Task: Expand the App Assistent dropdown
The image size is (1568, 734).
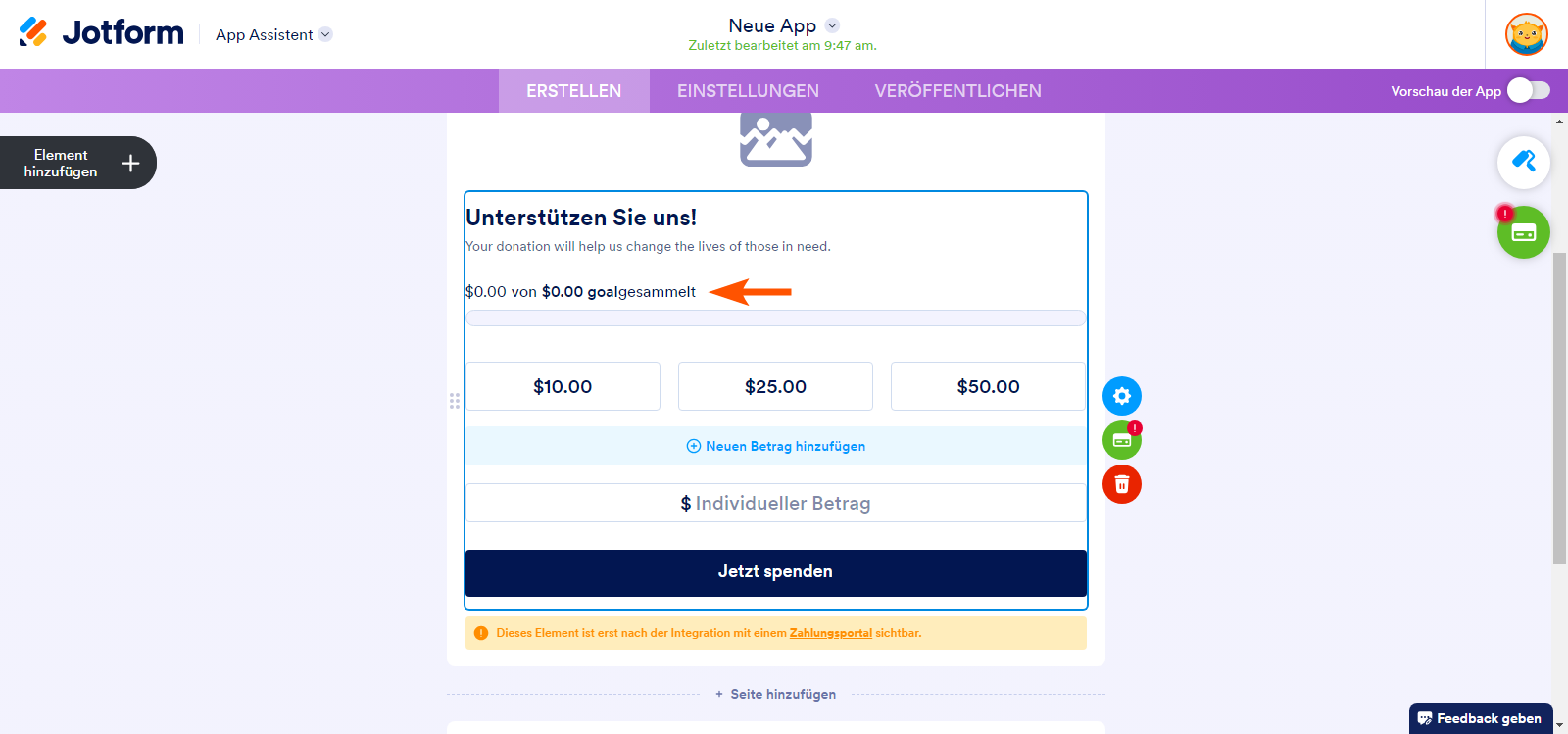Action: (325, 34)
